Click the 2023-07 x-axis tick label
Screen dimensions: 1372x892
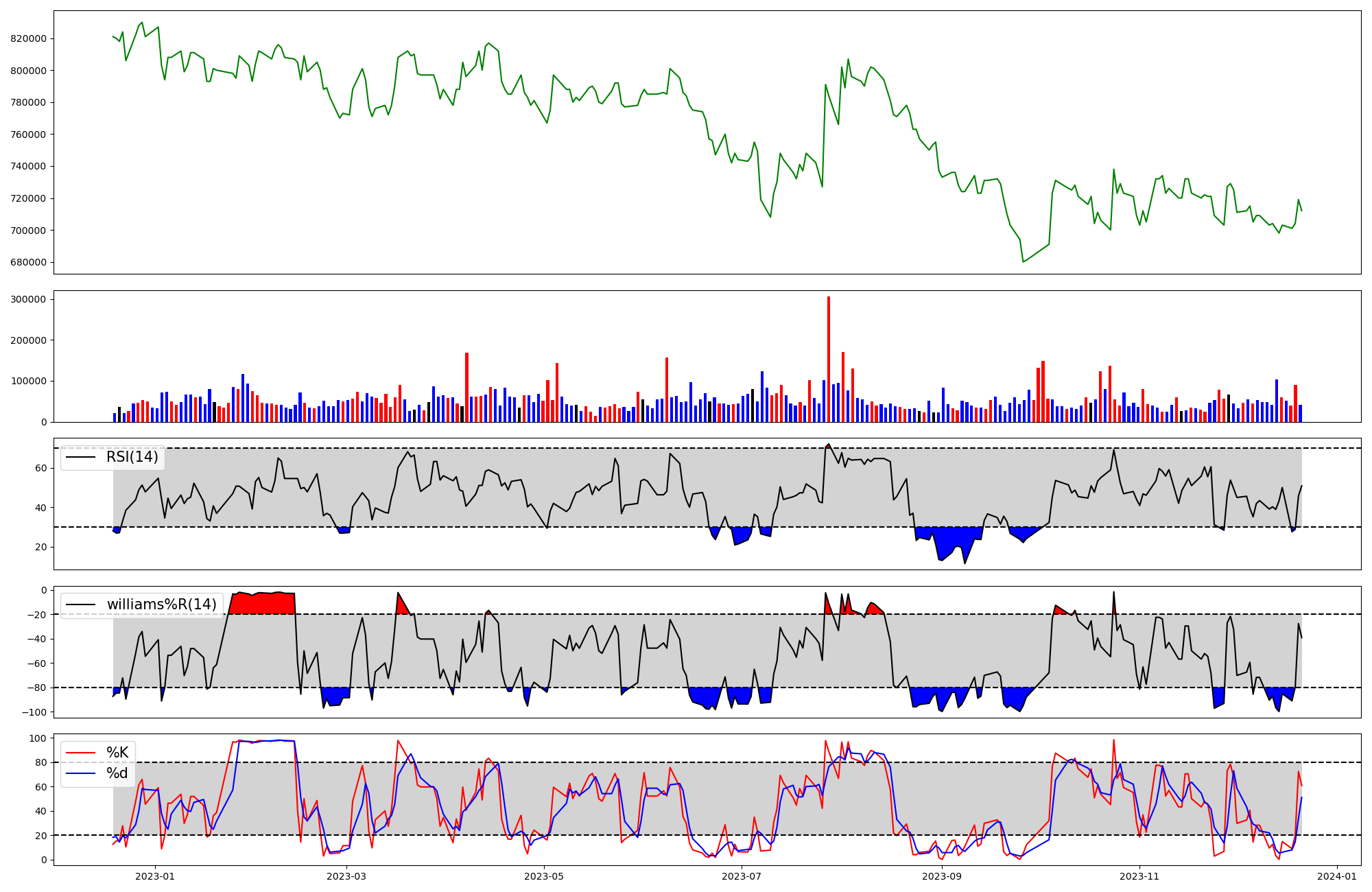tap(742, 876)
